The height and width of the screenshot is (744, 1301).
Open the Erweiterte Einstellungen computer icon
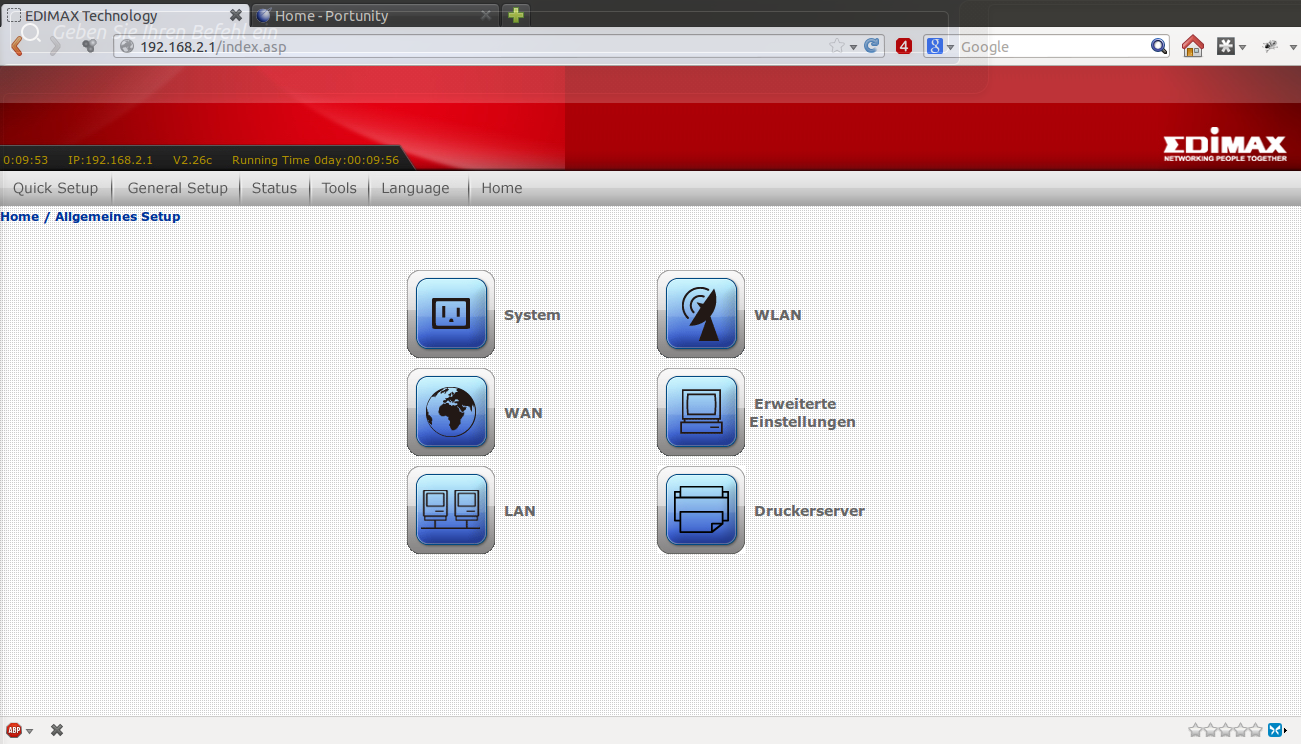[700, 412]
